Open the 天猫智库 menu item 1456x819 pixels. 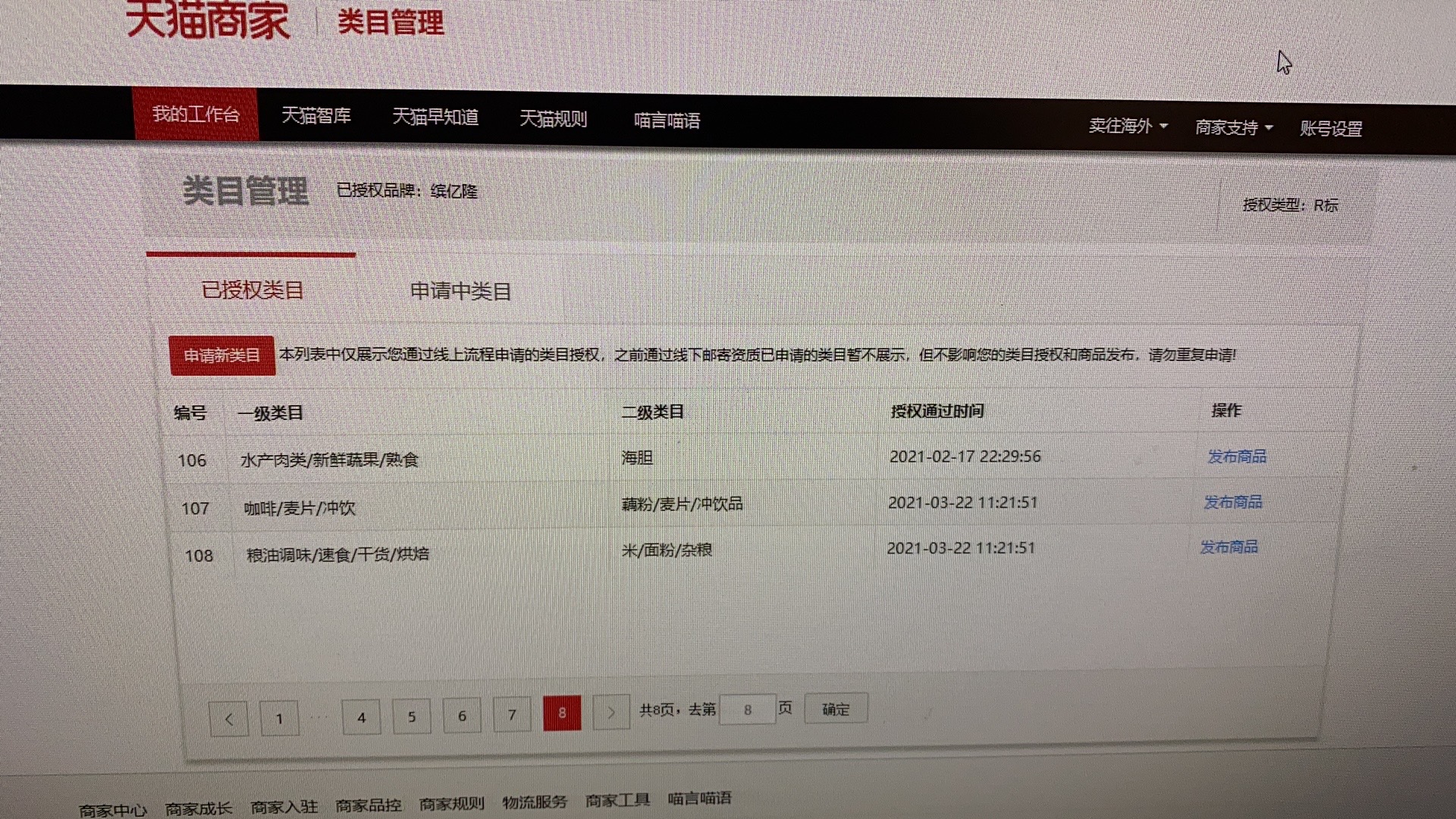pyautogui.click(x=316, y=115)
